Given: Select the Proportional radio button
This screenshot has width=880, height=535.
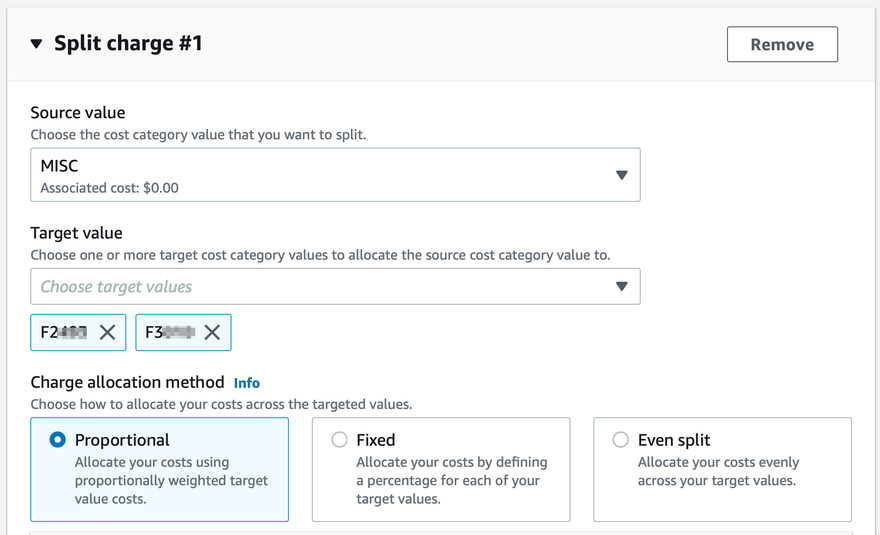Looking at the screenshot, I should tap(58, 440).
